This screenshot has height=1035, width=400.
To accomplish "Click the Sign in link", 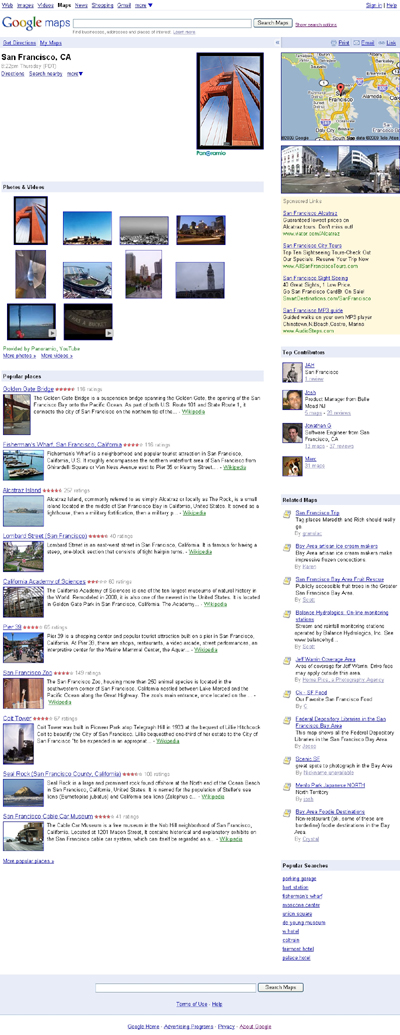I will (374, 5).
